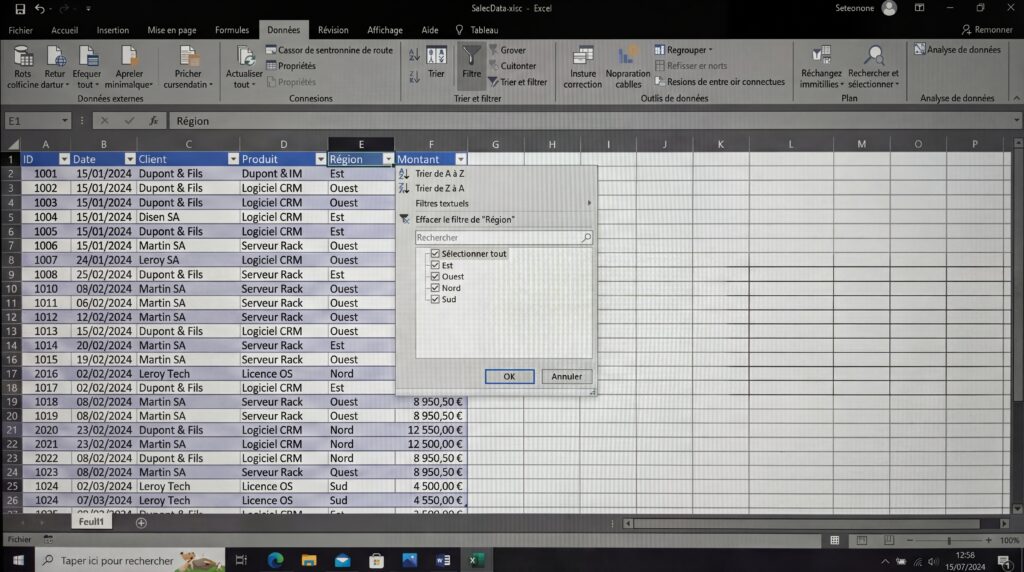Open the Quick Access toolbar customize dropdown
1024x572 pixels.
coord(88,8)
